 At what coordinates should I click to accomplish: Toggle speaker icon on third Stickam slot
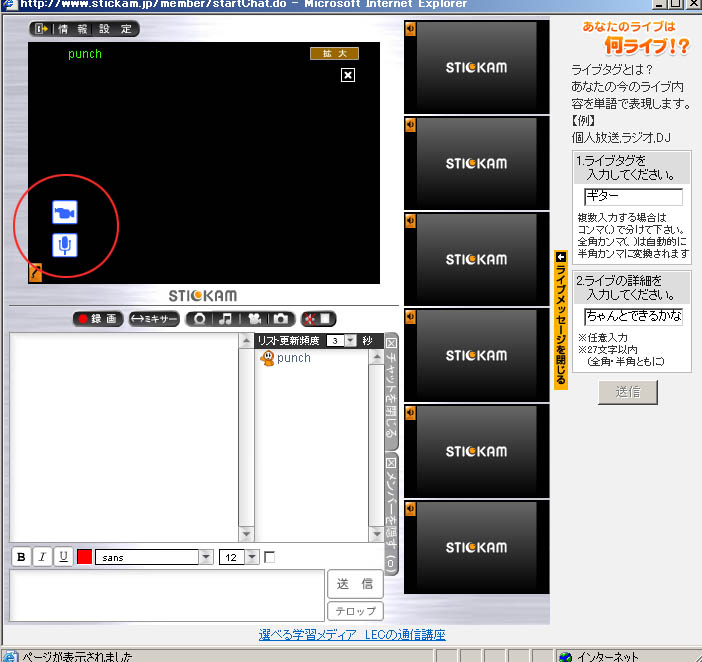[x=410, y=221]
